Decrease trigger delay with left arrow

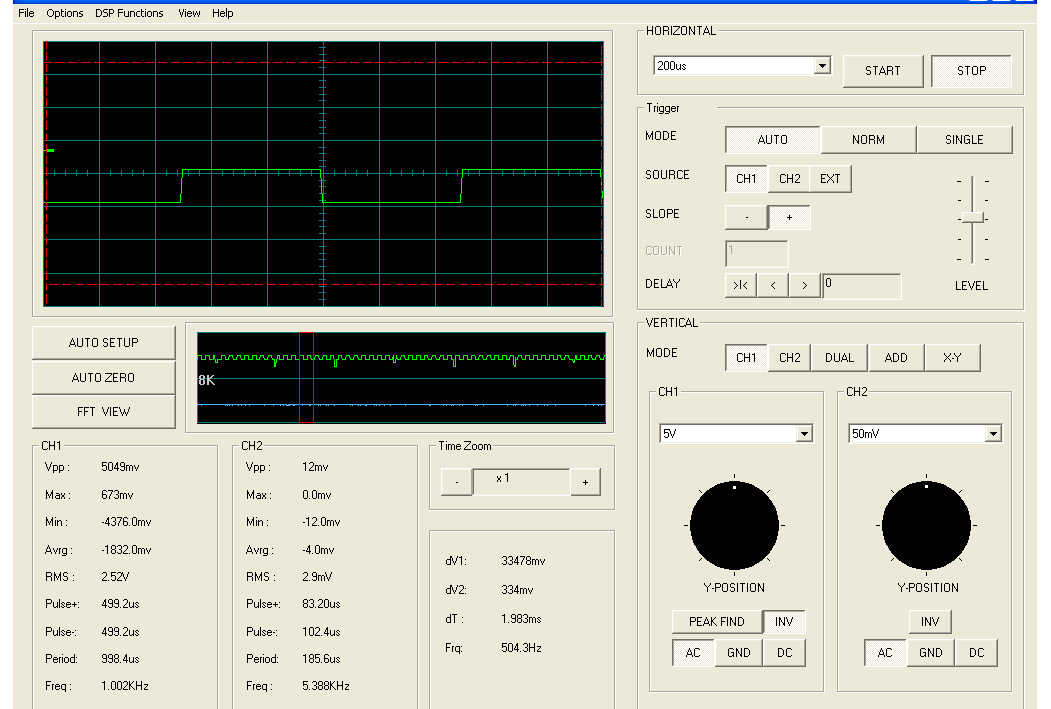tap(773, 285)
